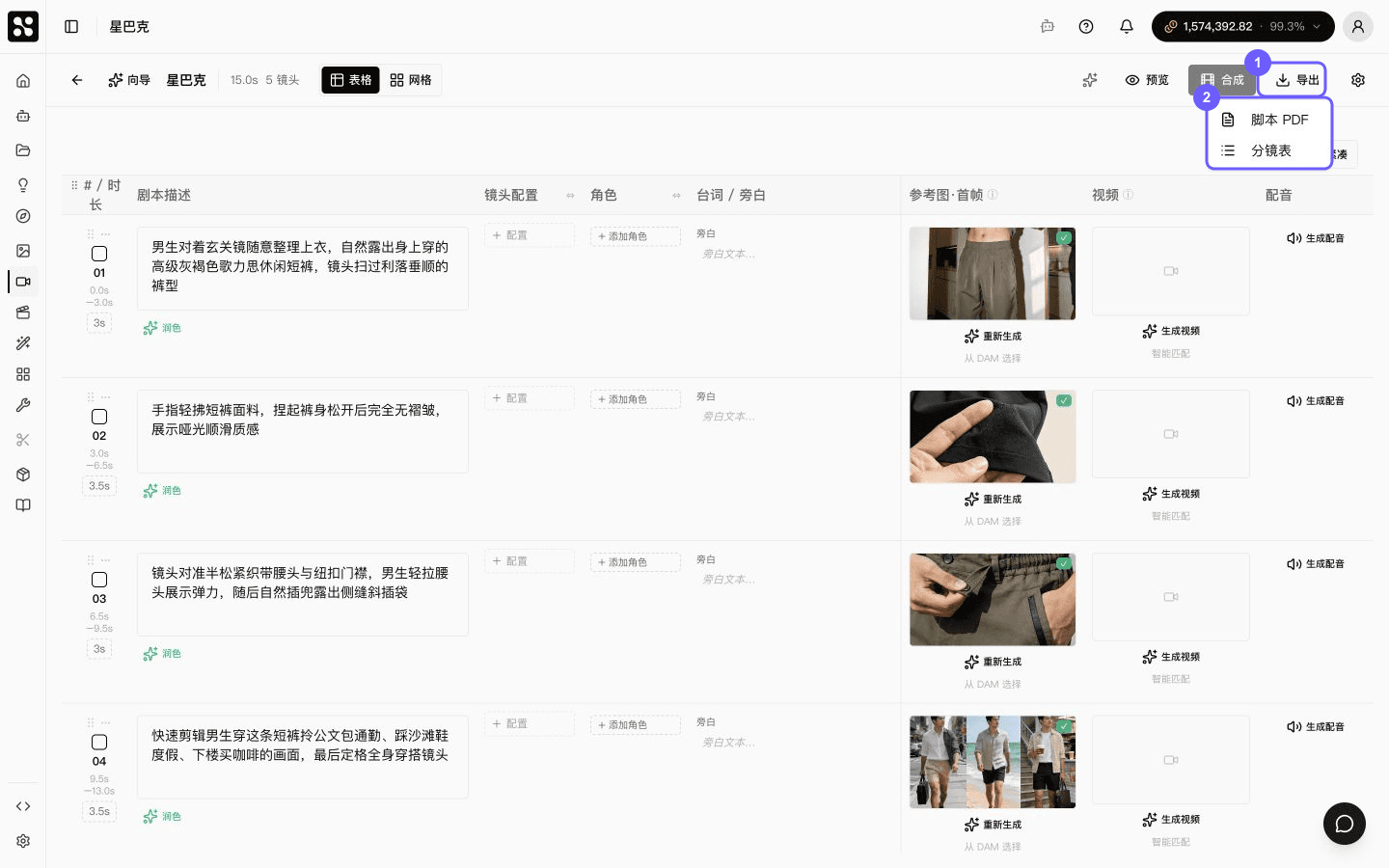Open the code brackets sidebar icon
The height and width of the screenshot is (868, 1389).
[x=23, y=806]
